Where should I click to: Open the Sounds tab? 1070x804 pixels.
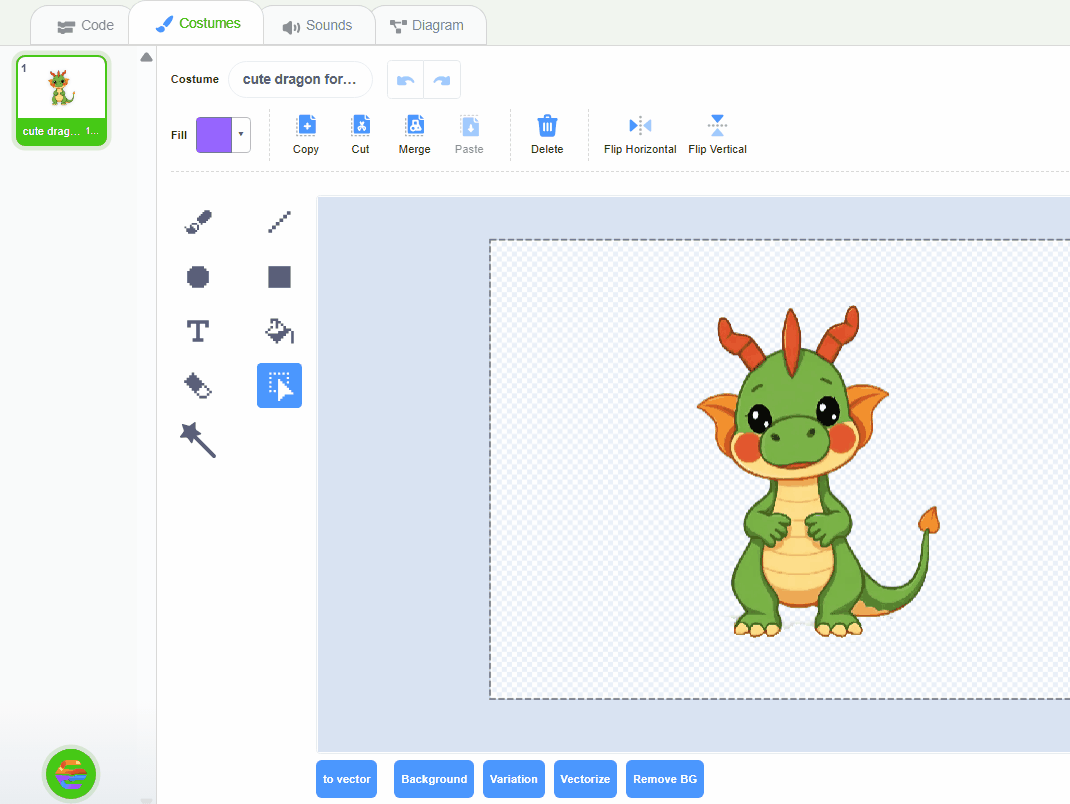coord(318,25)
